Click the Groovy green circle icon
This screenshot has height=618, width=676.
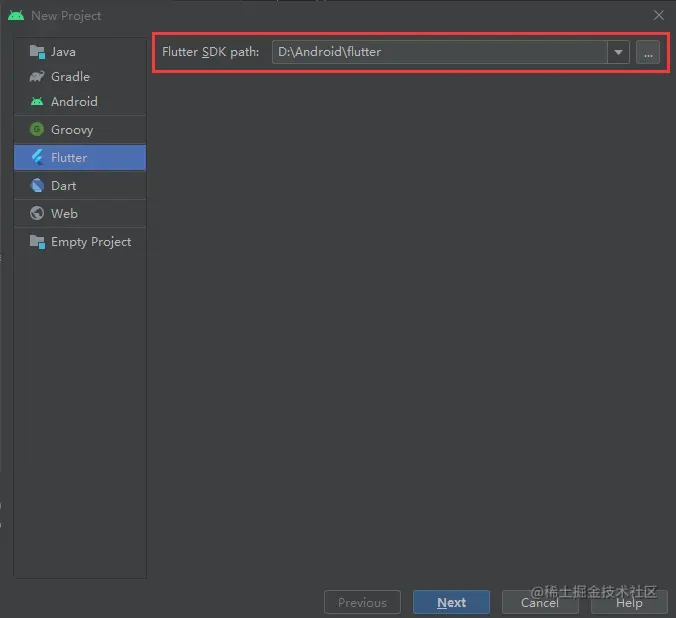37,129
